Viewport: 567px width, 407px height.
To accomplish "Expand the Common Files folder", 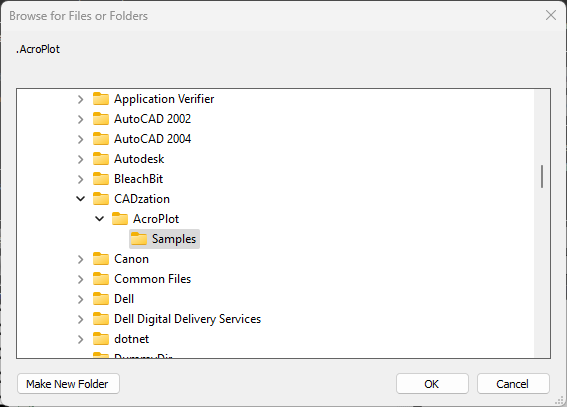I will [x=81, y=279].
